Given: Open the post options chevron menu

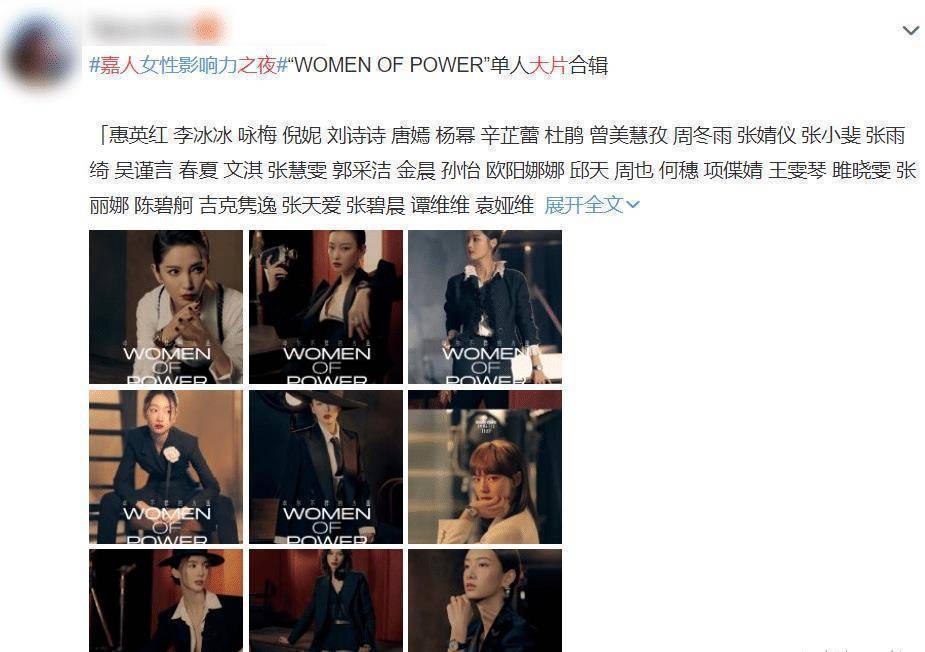Looking at the screenshot, I should point(911,30).
